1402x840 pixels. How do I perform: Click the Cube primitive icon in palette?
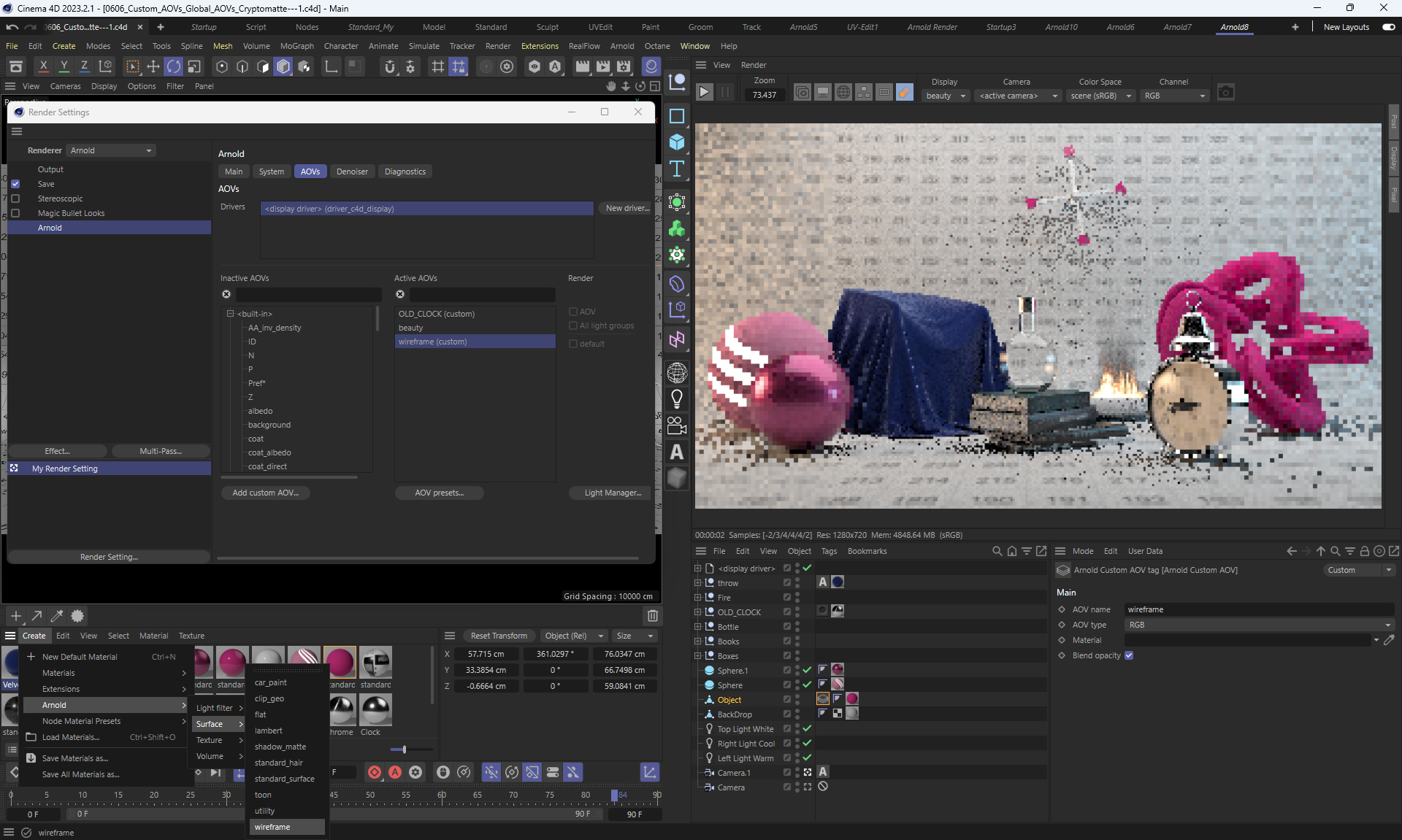pos(677,142)
